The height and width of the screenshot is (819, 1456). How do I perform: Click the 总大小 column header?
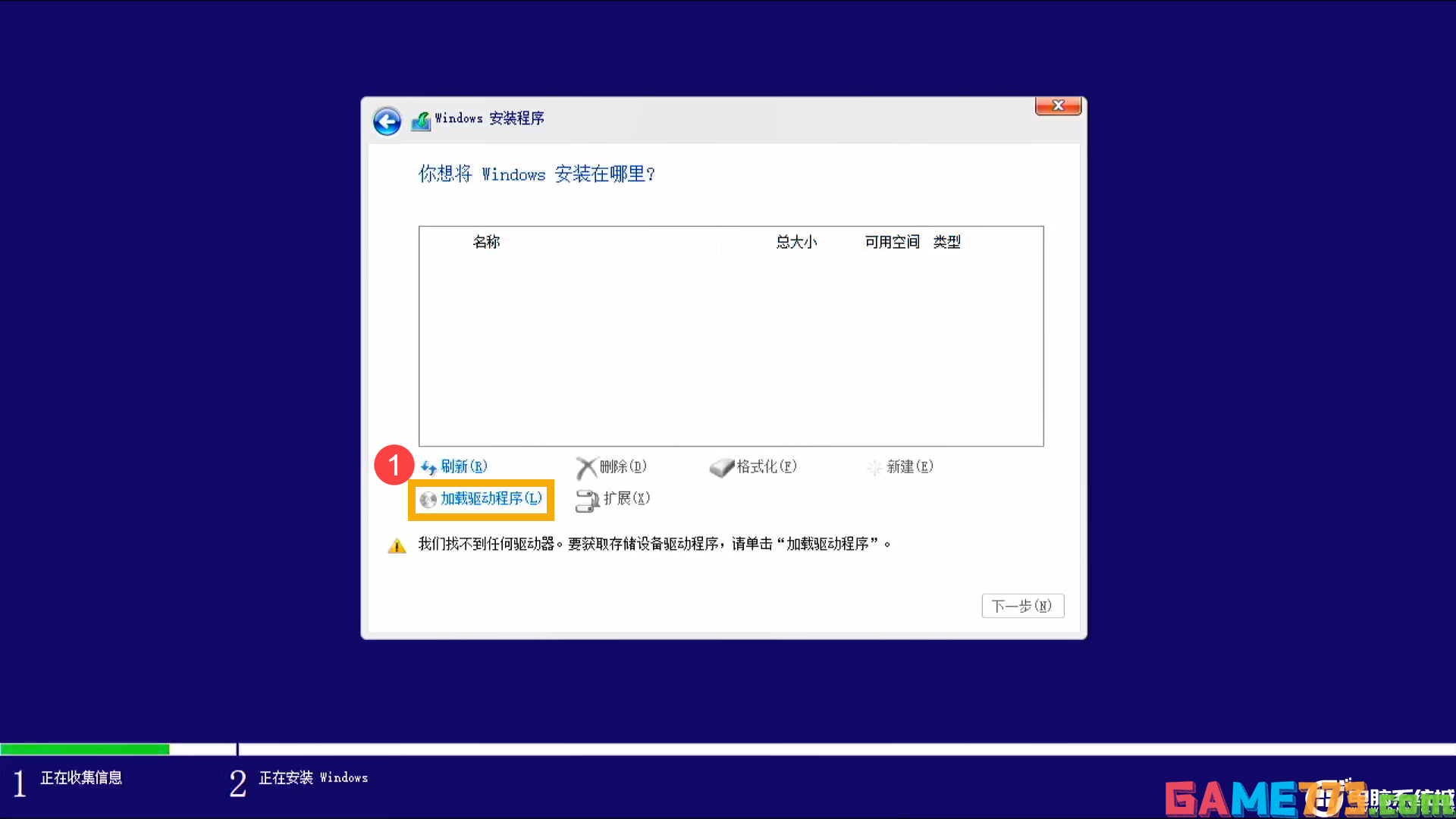click(796, 242)
